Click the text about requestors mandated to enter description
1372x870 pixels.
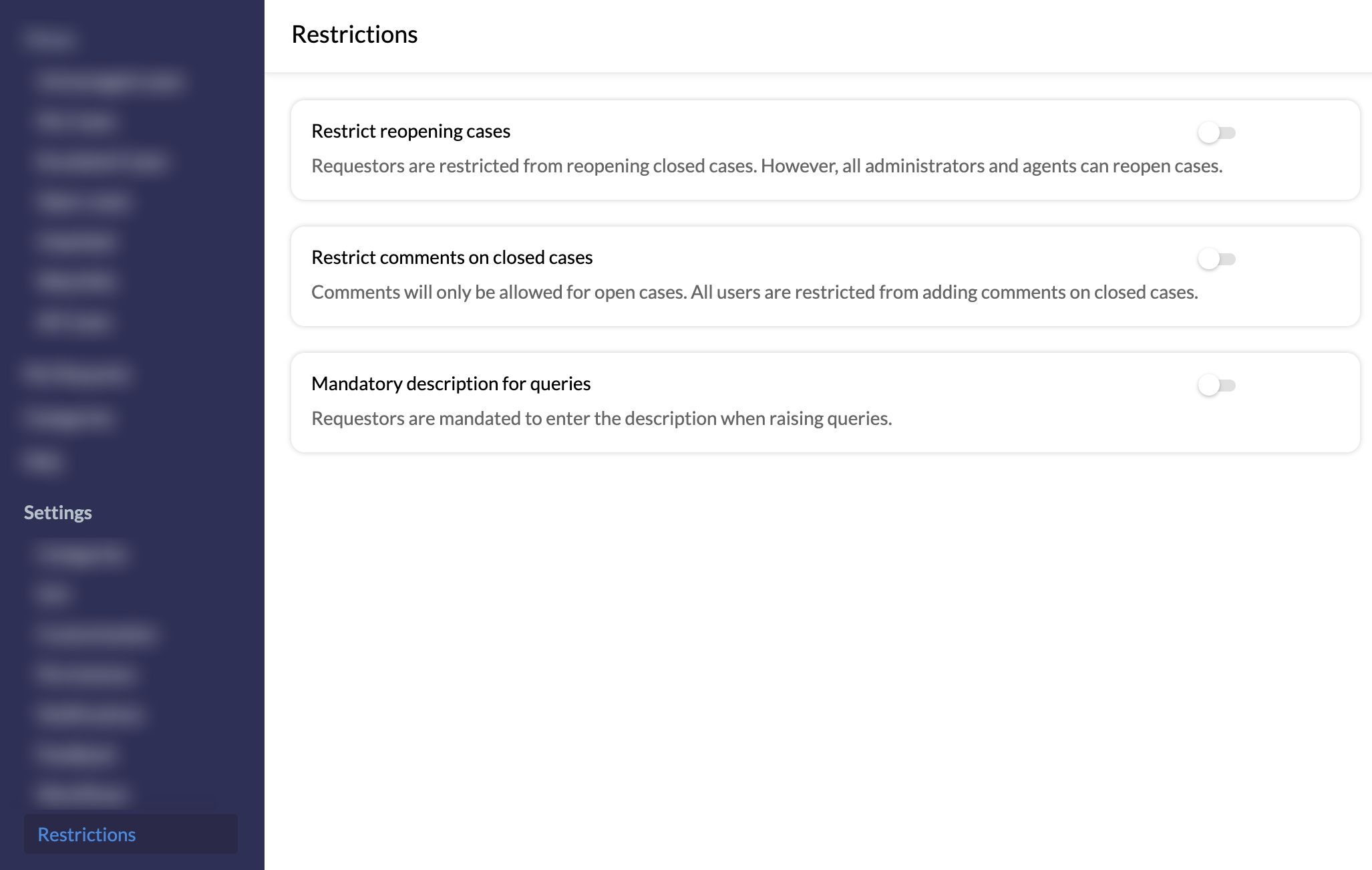click(602, 418)
